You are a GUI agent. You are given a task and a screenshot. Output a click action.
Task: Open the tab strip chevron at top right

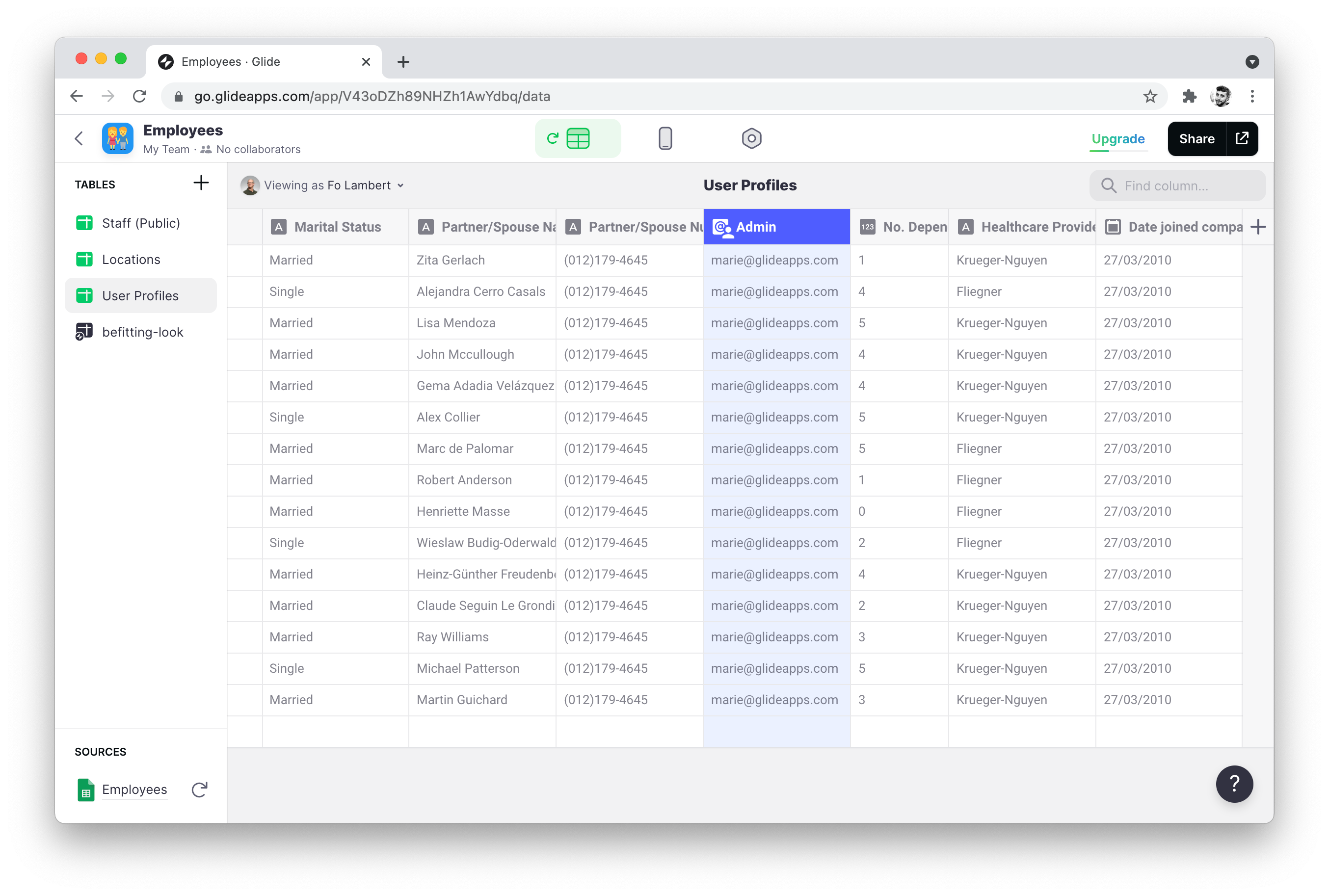coord(1253,62)
